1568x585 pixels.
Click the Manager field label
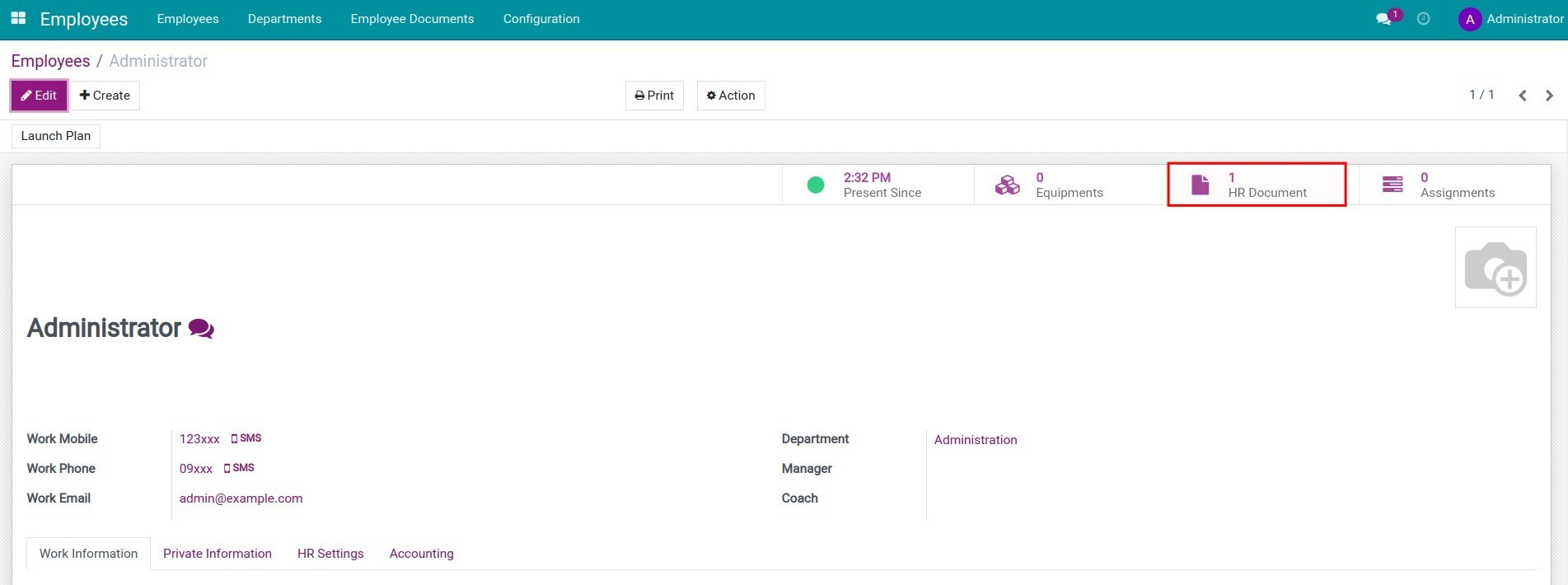[x=807, y=468]
